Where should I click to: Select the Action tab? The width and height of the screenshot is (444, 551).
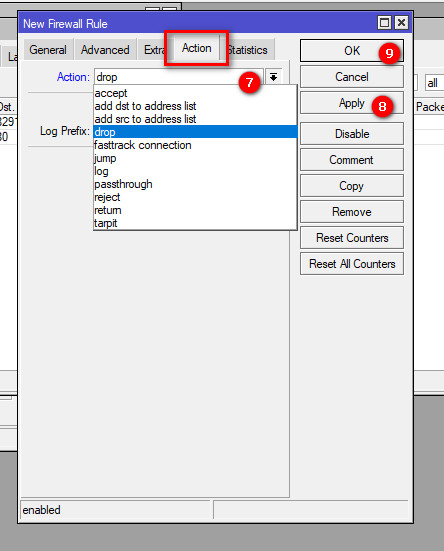tap(197, 48)
